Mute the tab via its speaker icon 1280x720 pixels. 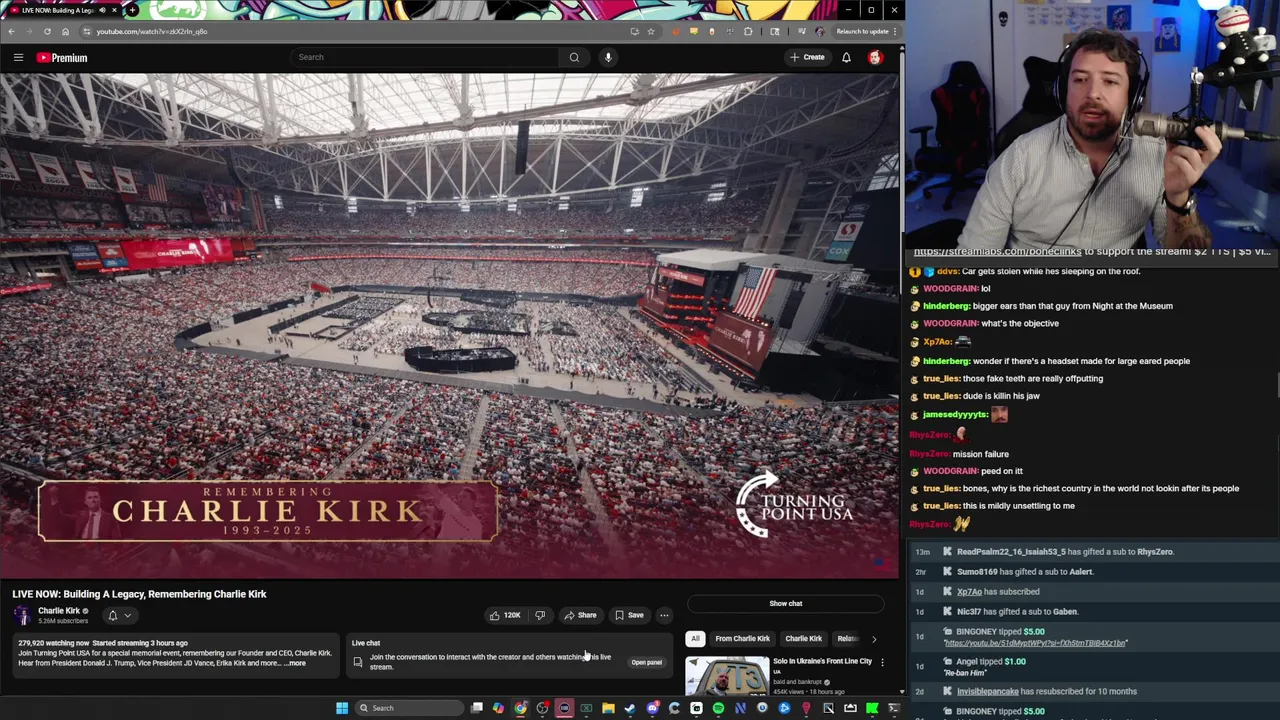click(102, 10)
